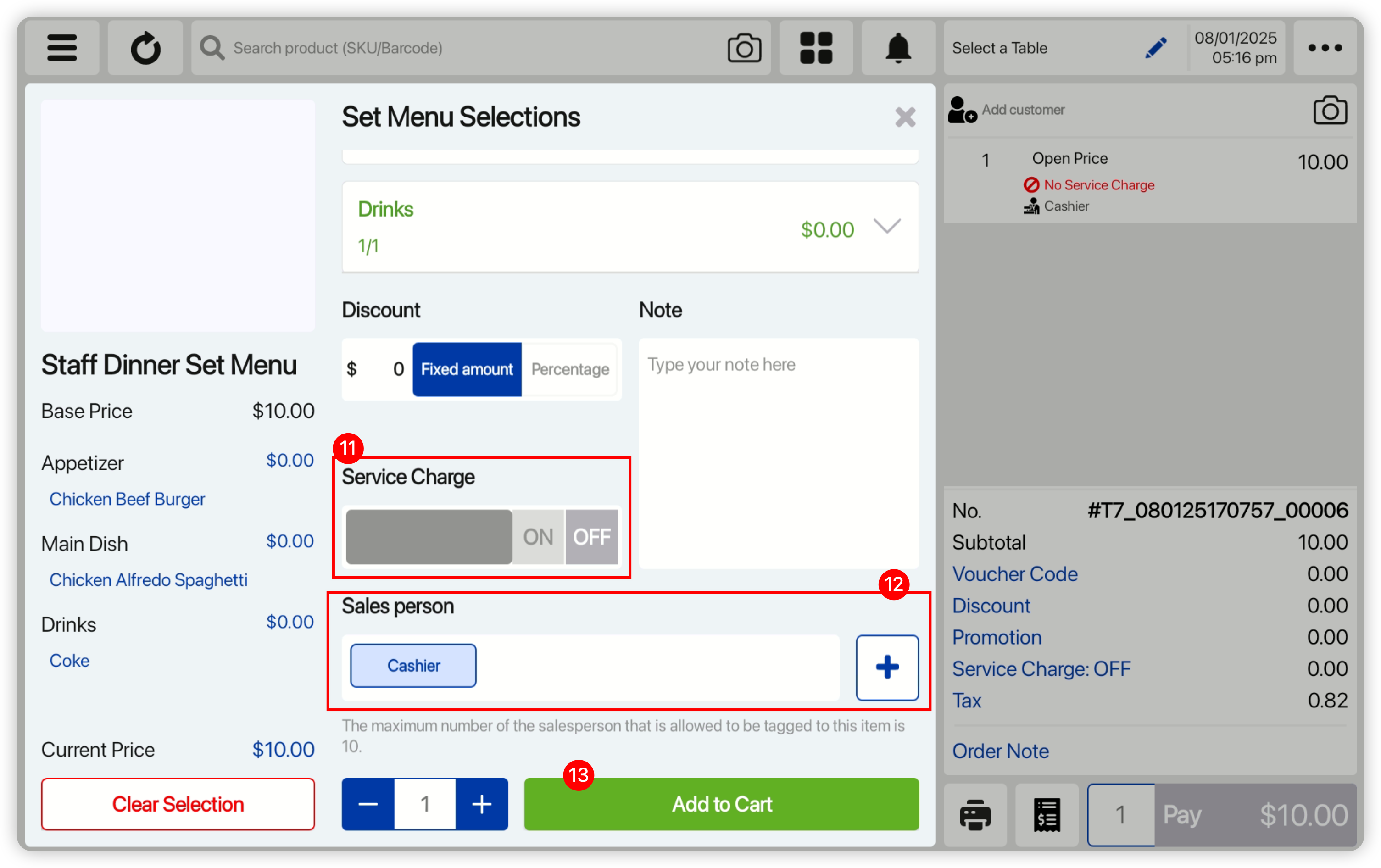Click the refresh icon
The image size is (1381, 868).
[145, 48]
